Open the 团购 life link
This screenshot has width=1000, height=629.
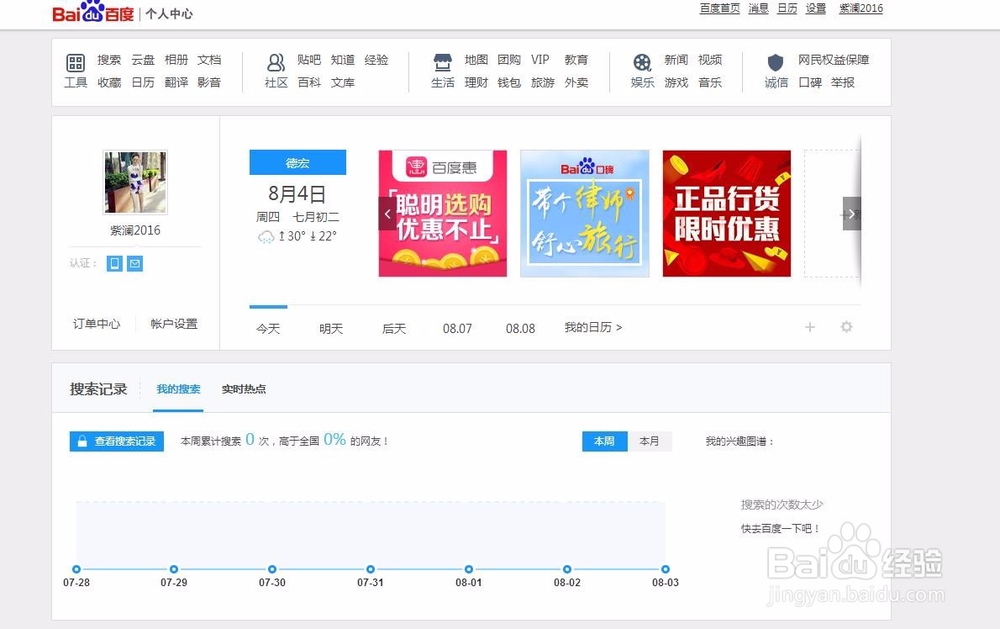[509, 60]
